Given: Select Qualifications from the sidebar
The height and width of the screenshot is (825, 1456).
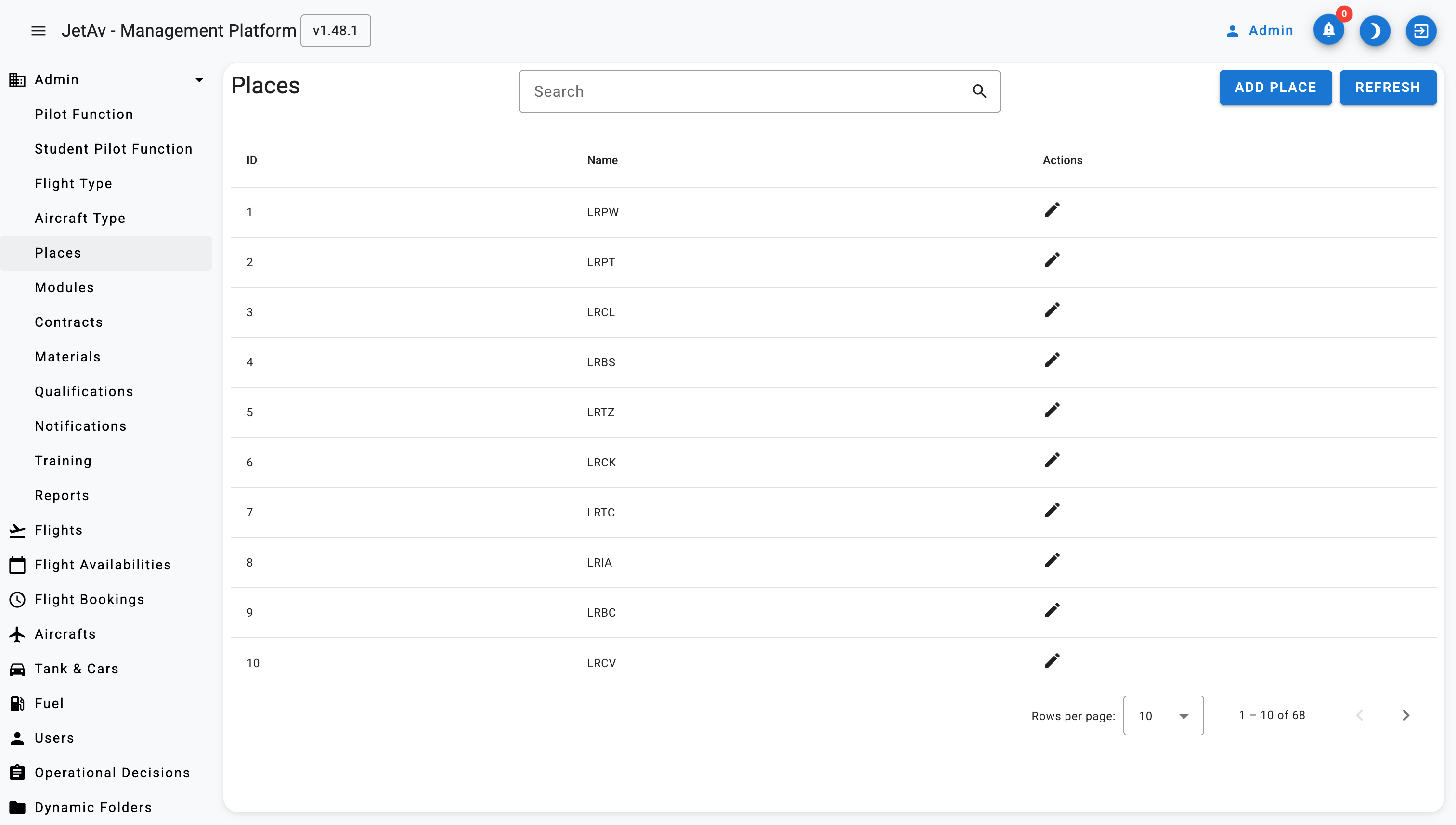Looking at the screenshot, I should coord(84,391).
